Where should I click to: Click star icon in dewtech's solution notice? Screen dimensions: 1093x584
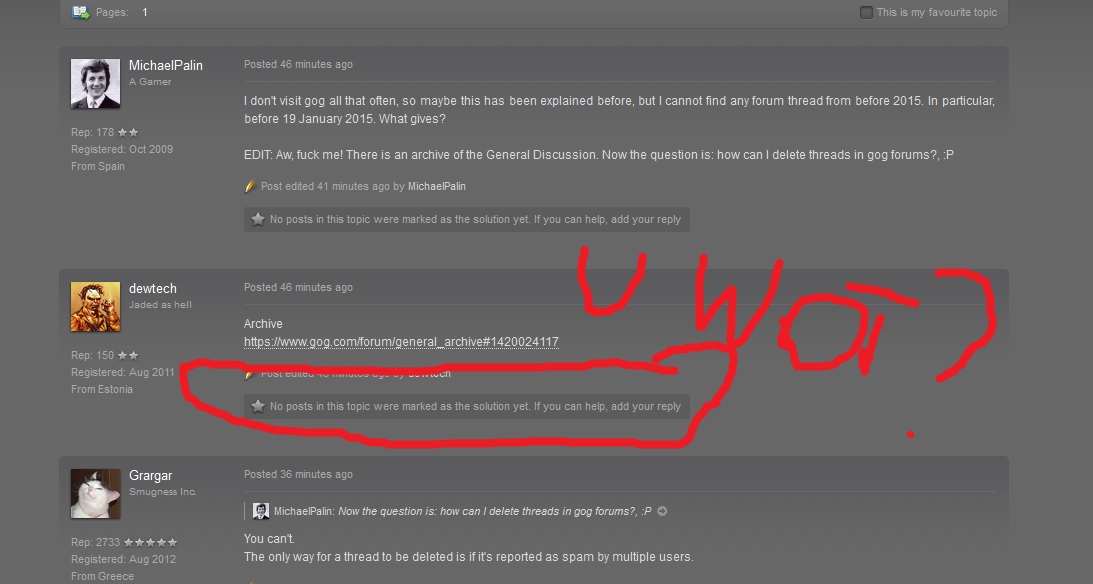tap(258, 406)
